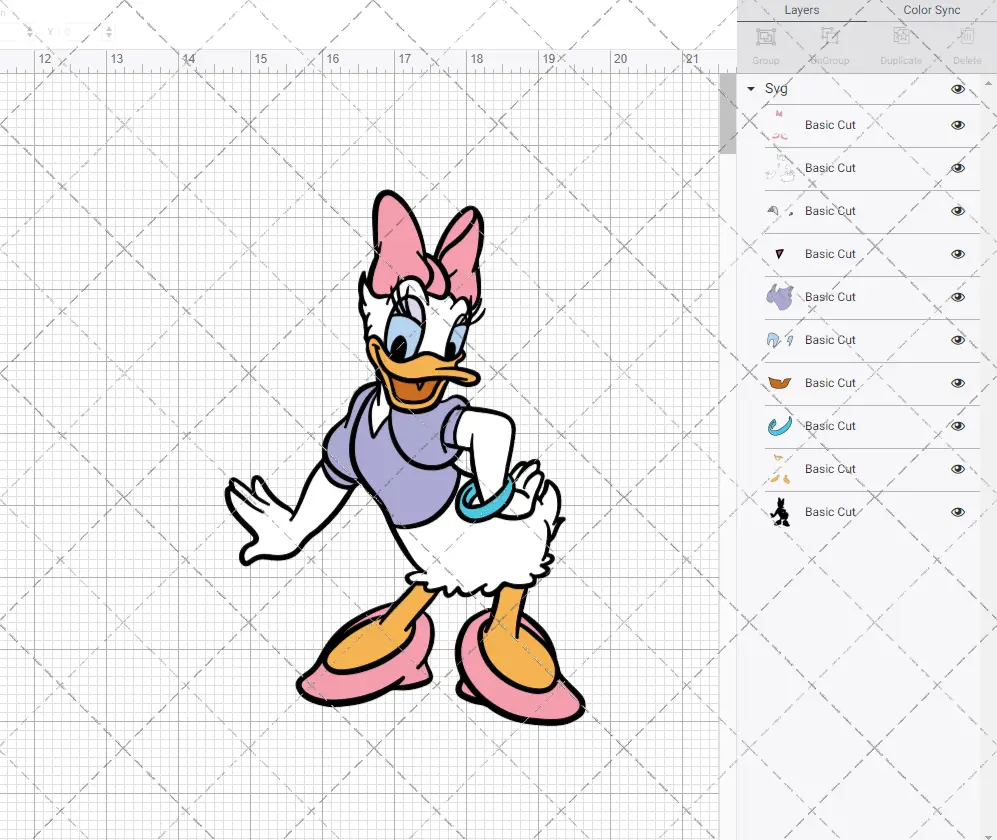Select the teal bracelet layer thumbnail
This screenshot has height=840, width=997.
pos(780,426)
